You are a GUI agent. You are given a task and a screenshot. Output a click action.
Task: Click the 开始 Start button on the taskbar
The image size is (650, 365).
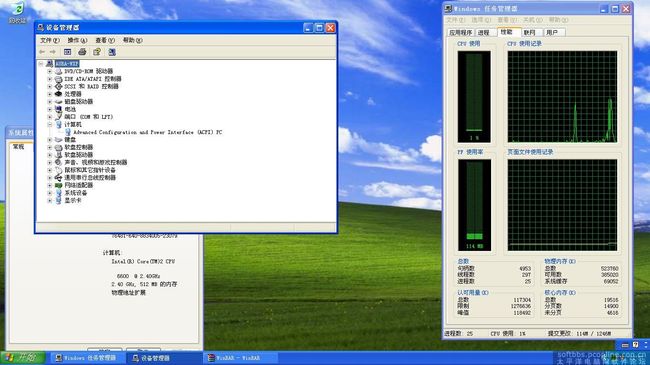(x=23, y=358)
